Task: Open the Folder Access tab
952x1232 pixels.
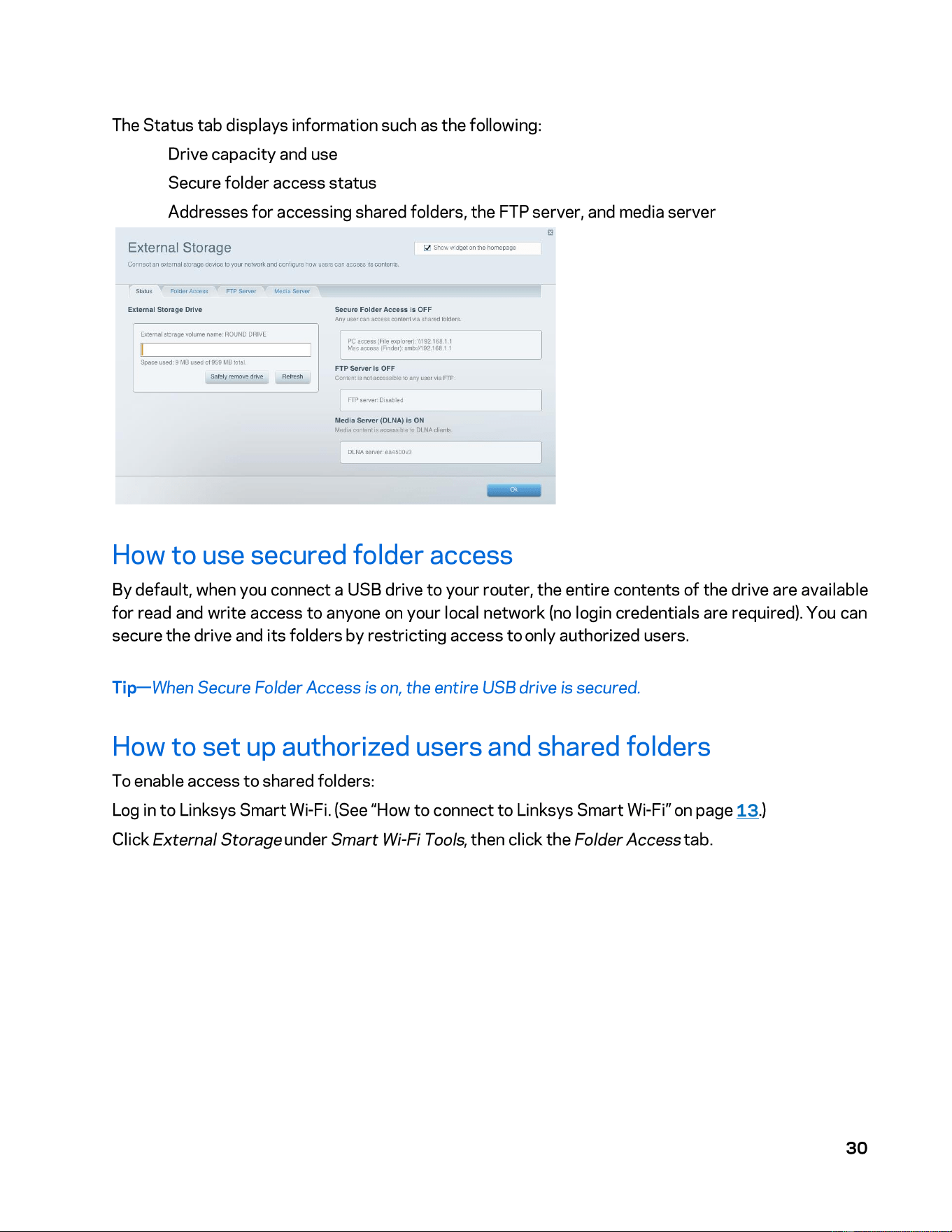Action: pyautogui.click(x=189, y=291)
